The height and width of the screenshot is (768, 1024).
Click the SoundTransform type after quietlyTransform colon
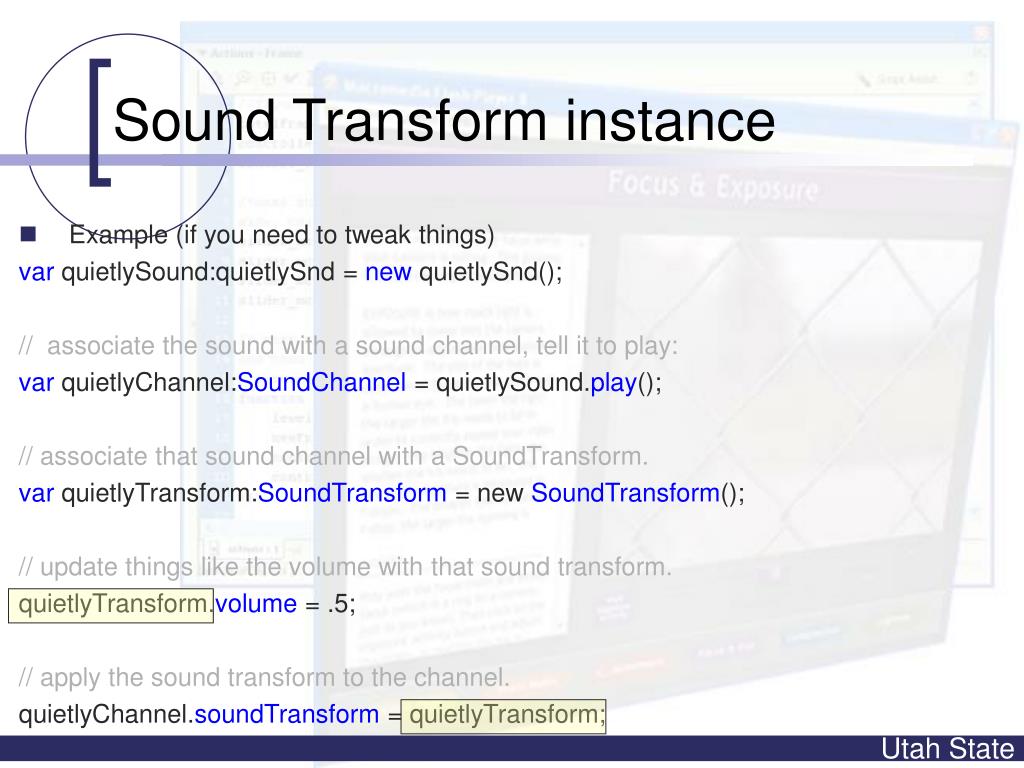point(352,493)
